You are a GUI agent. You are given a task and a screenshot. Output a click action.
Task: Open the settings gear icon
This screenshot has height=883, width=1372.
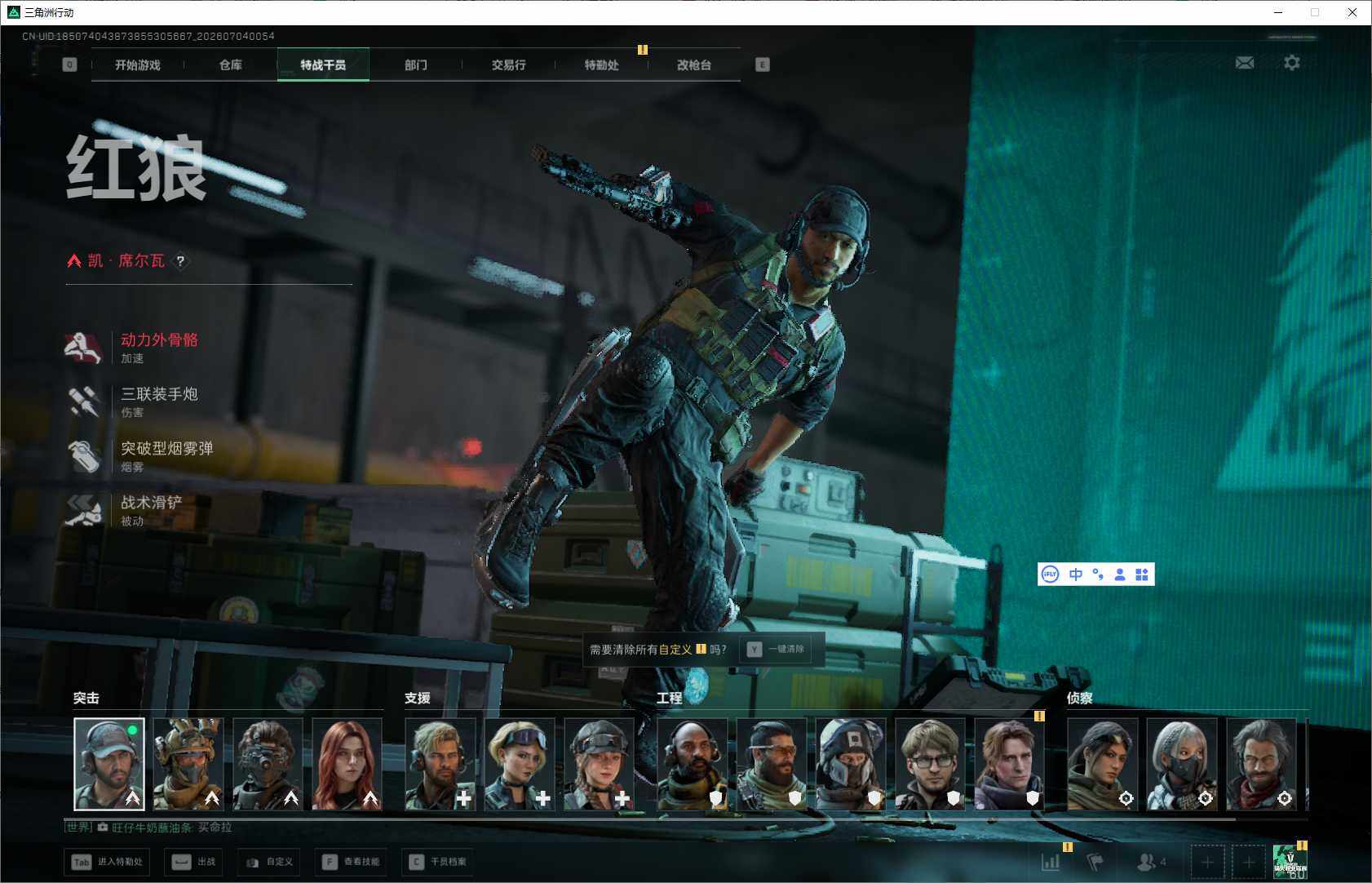pyautogui.click(x=1292, y=63)
